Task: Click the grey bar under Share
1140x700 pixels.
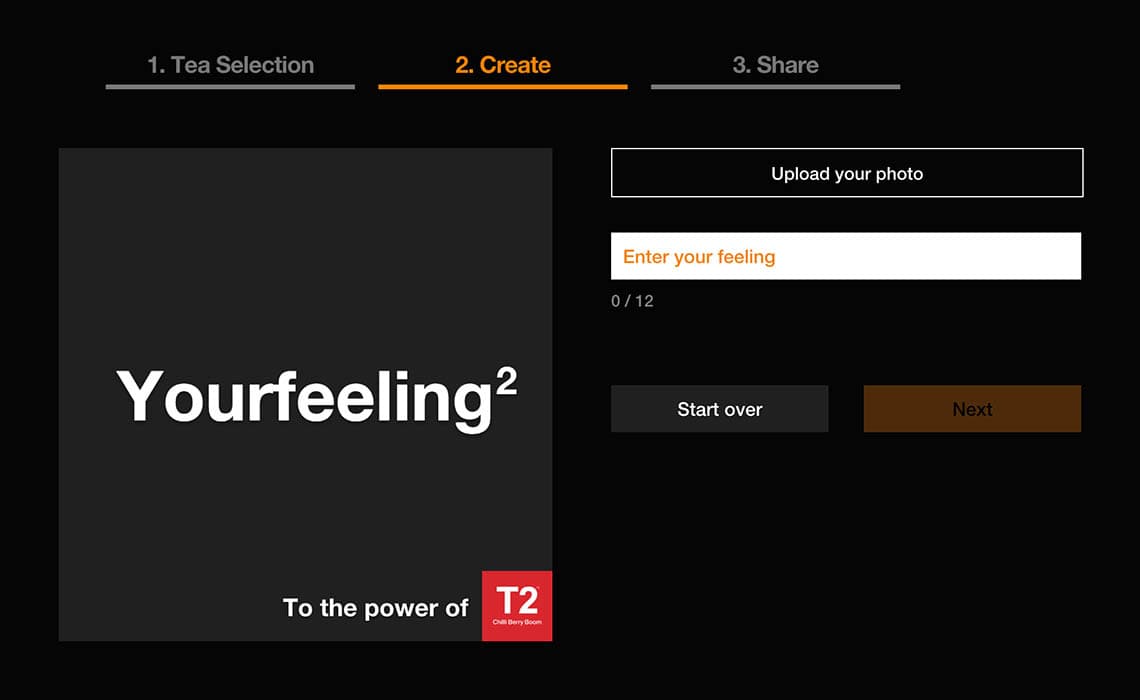Action: [775, 87]
